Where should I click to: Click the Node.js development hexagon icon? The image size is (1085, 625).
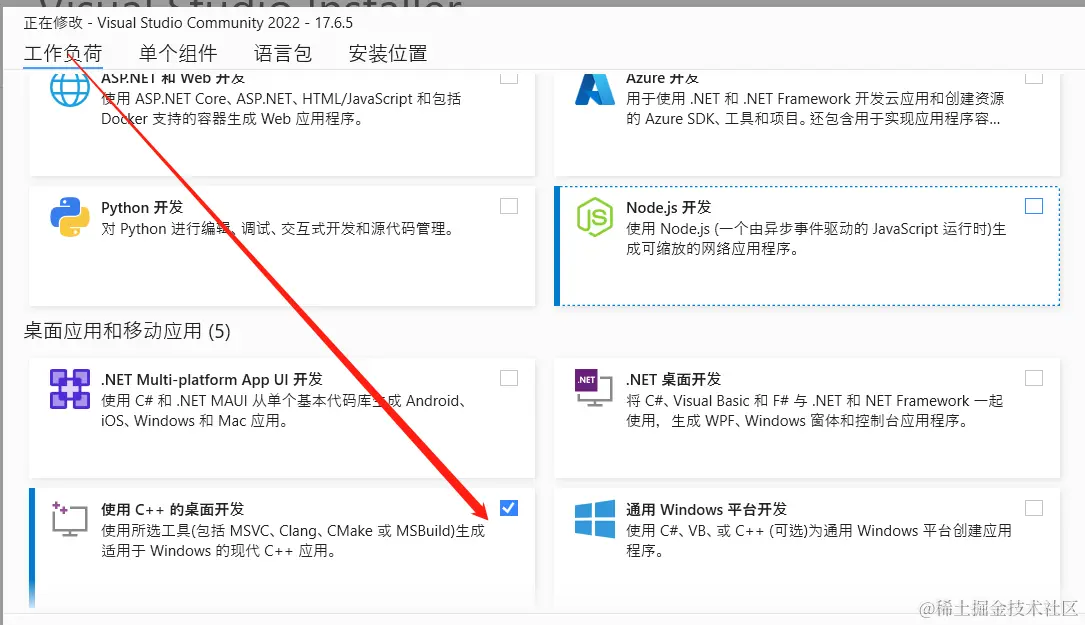click(x=594, y=217)
